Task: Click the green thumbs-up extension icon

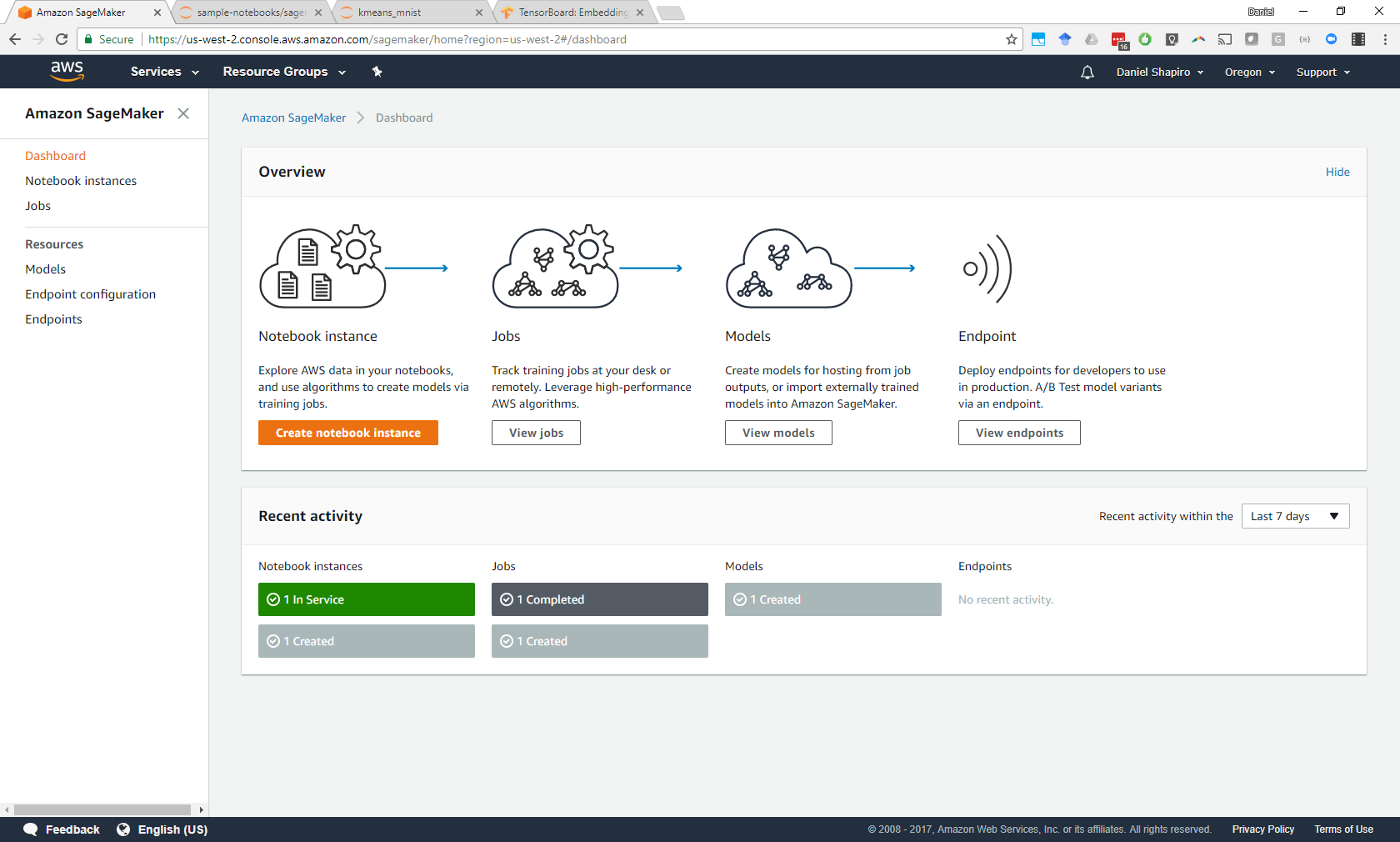Action: coord(1145,39)
